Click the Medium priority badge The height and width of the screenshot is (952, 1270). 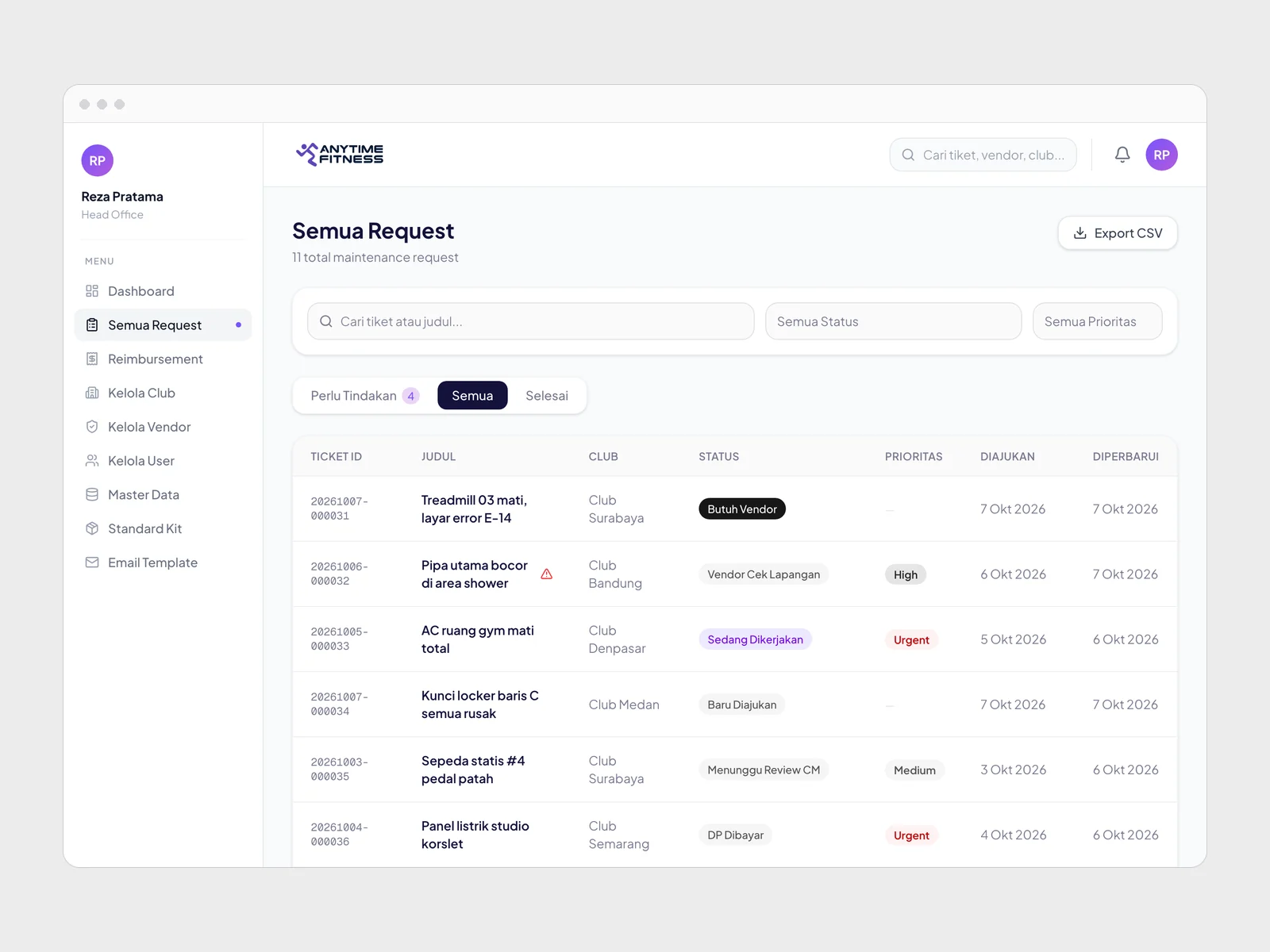[914, 770]
